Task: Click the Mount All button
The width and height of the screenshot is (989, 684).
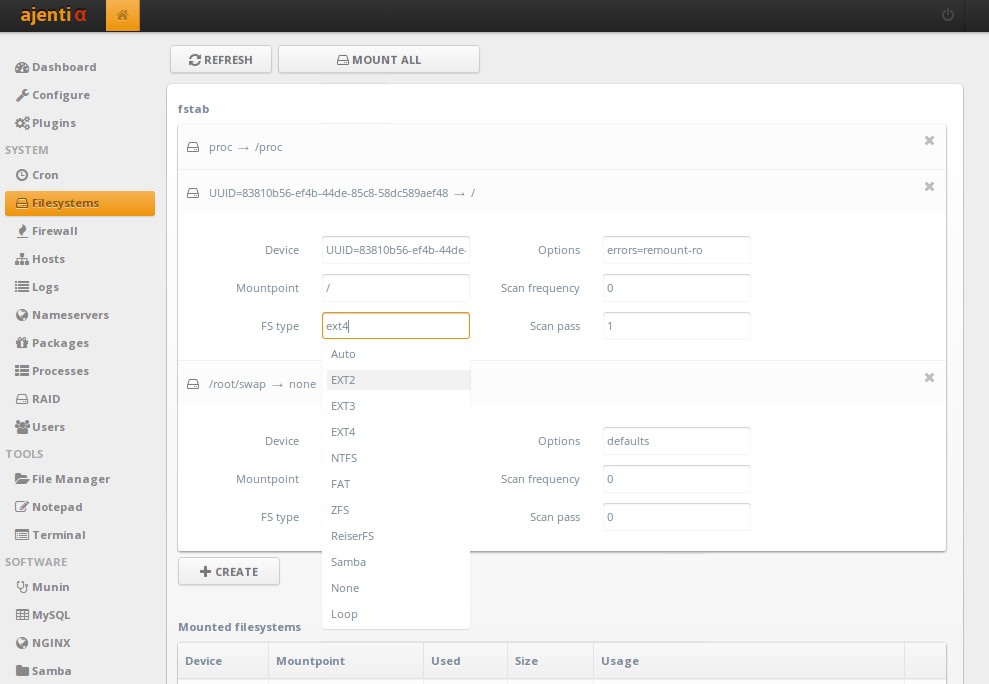Action: 378,60
